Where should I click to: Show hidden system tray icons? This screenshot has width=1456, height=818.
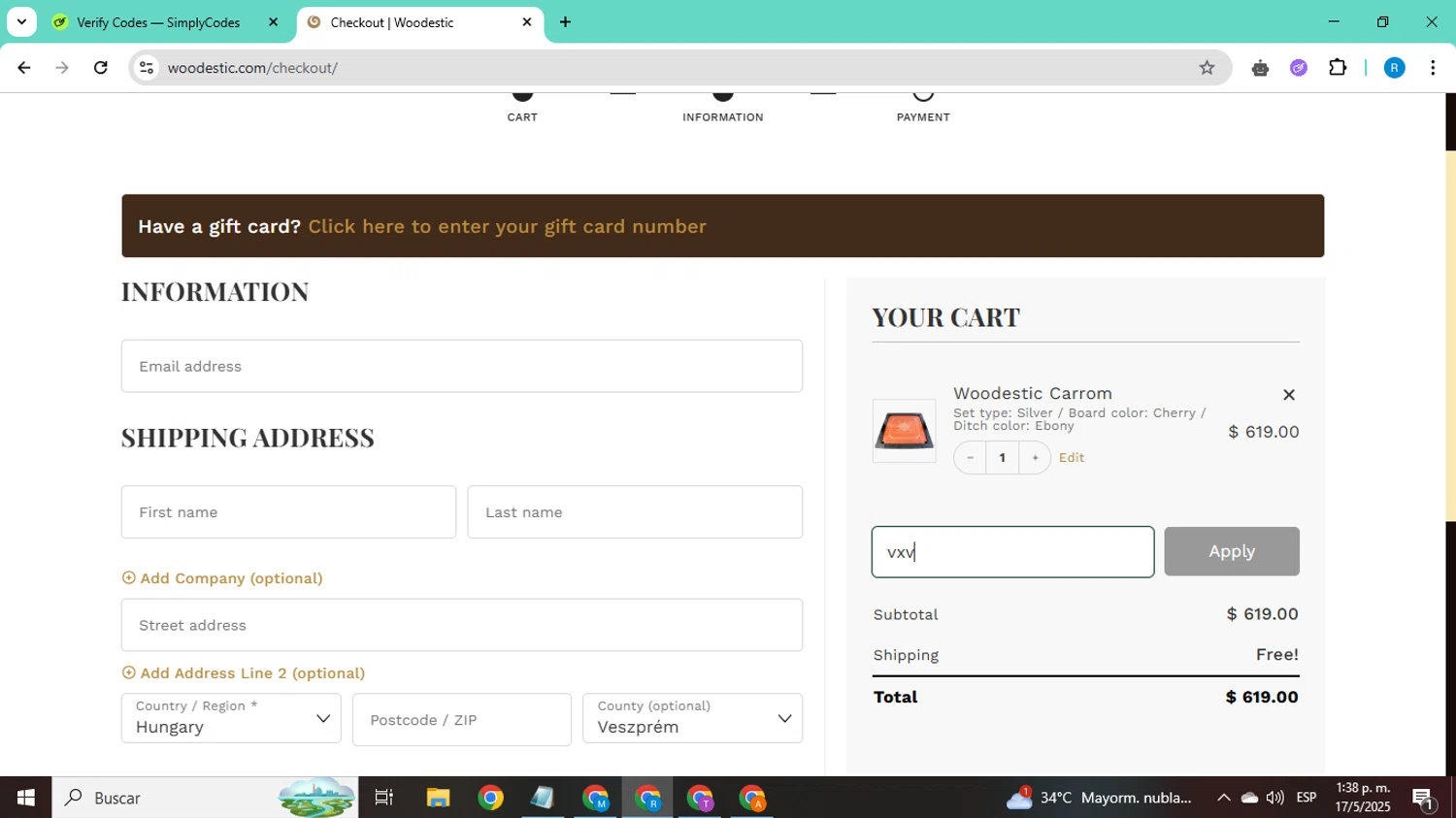(x=1223, y=798)
